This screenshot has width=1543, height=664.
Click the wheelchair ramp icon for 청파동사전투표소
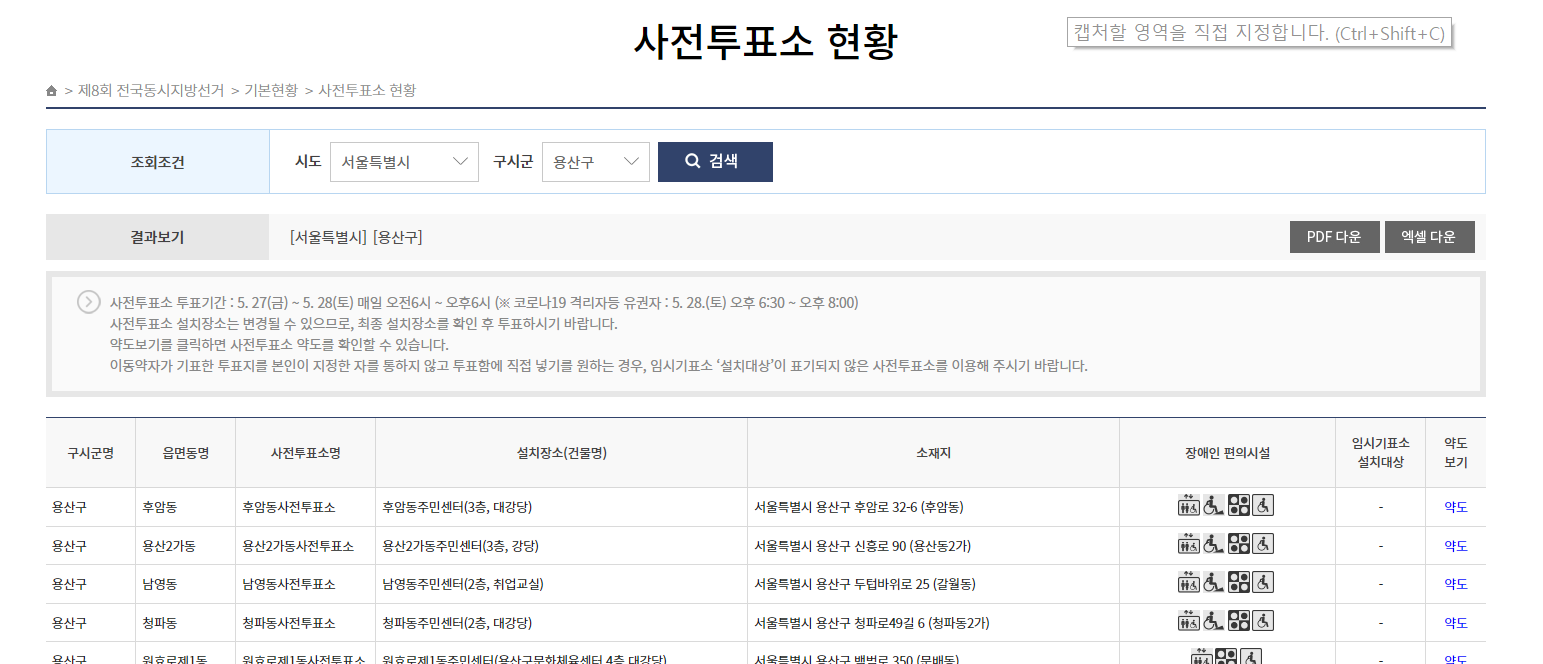click(1214, 620)
